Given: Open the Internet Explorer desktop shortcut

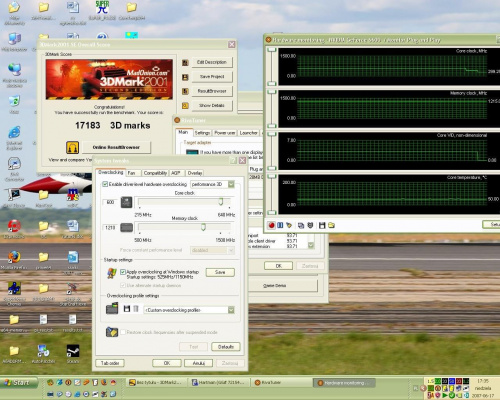Looking at the screenshot, I should tap(14, 138).
